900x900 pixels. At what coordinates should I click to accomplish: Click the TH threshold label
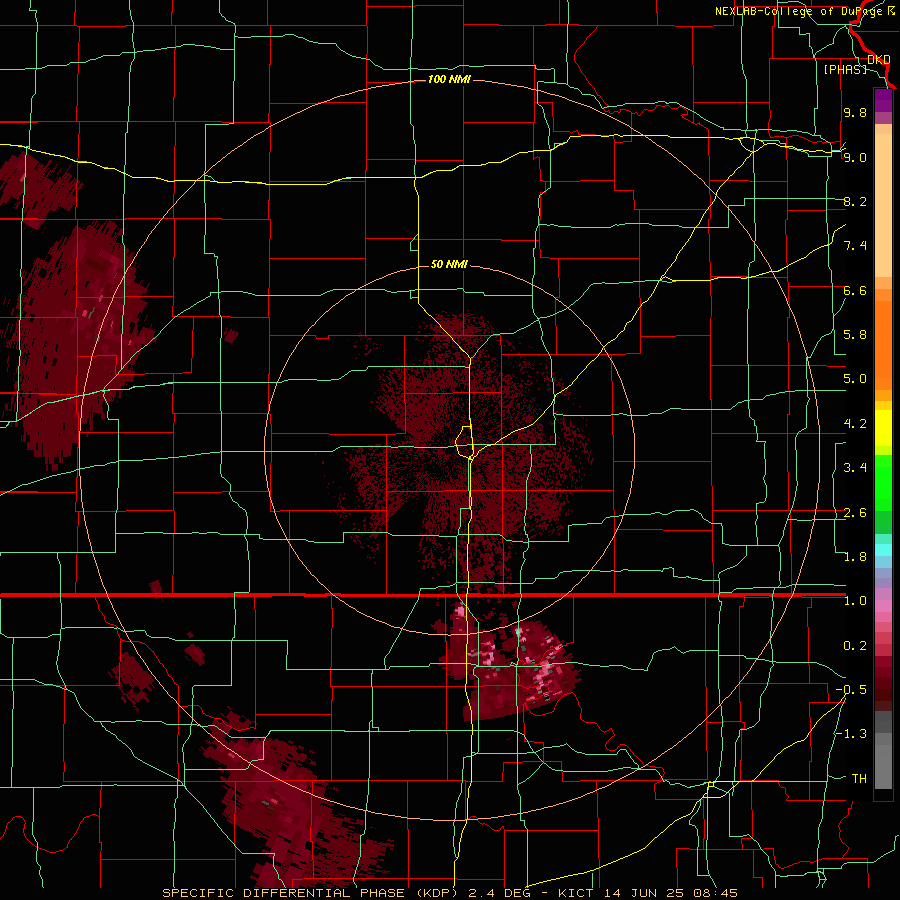859,778
